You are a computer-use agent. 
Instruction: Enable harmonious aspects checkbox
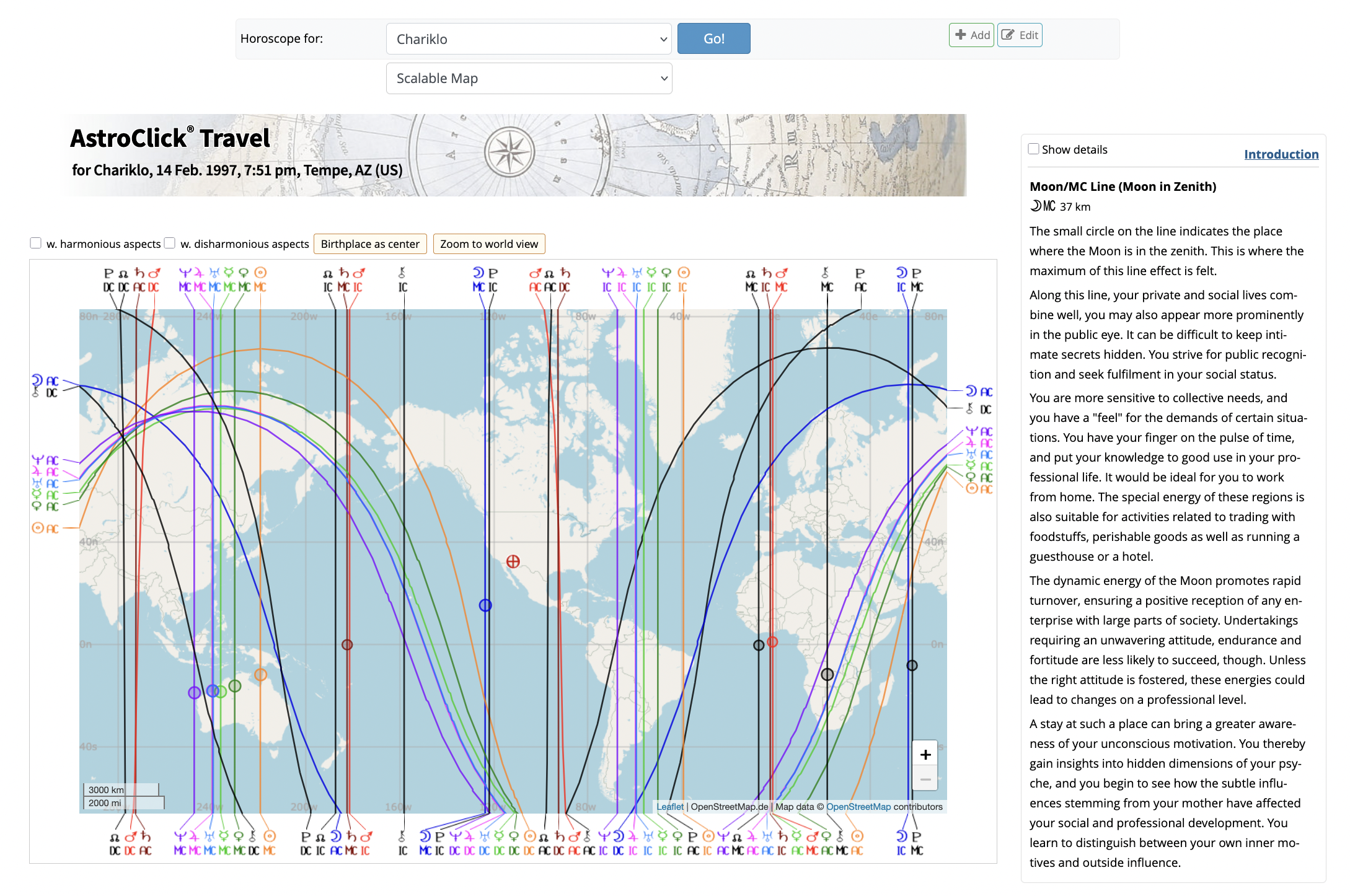[x=36, y=243]
